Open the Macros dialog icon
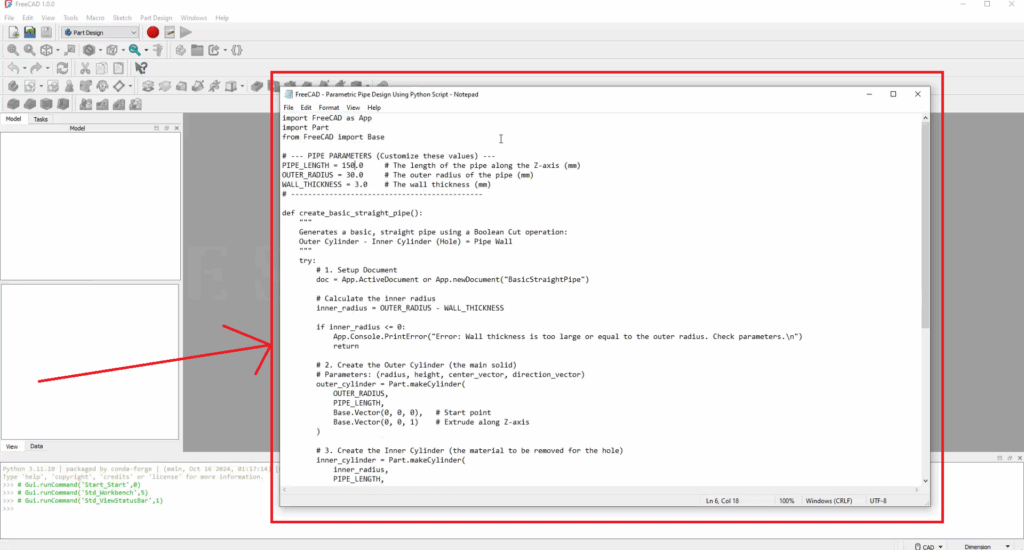The width and height of the screenshot is (1024, 550). [x=170, y=32]
